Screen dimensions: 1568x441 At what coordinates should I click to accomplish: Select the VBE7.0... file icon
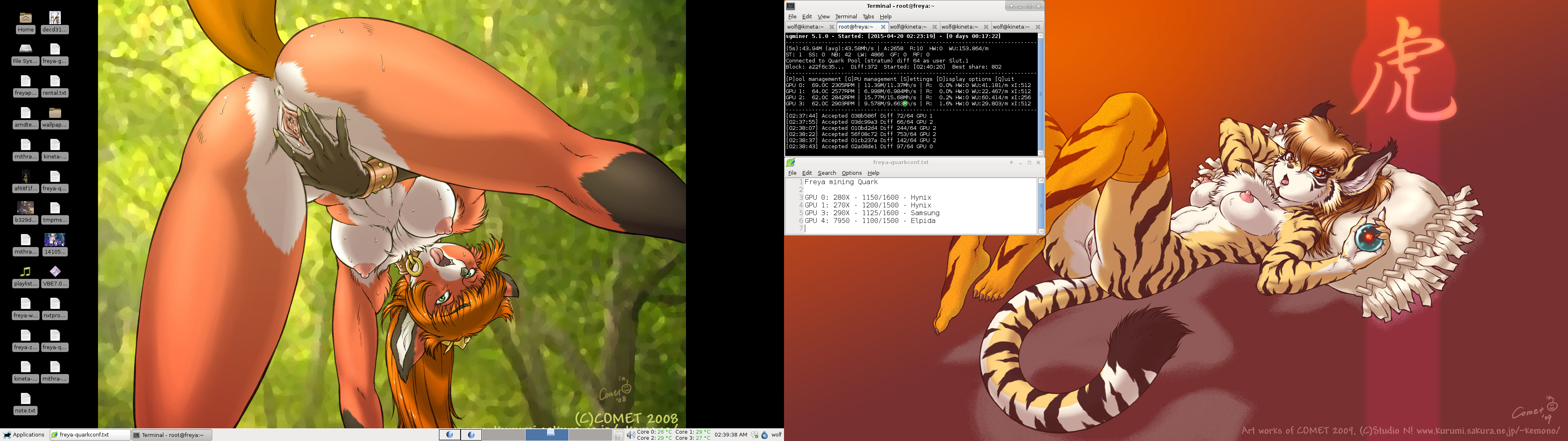click(55, 276)
